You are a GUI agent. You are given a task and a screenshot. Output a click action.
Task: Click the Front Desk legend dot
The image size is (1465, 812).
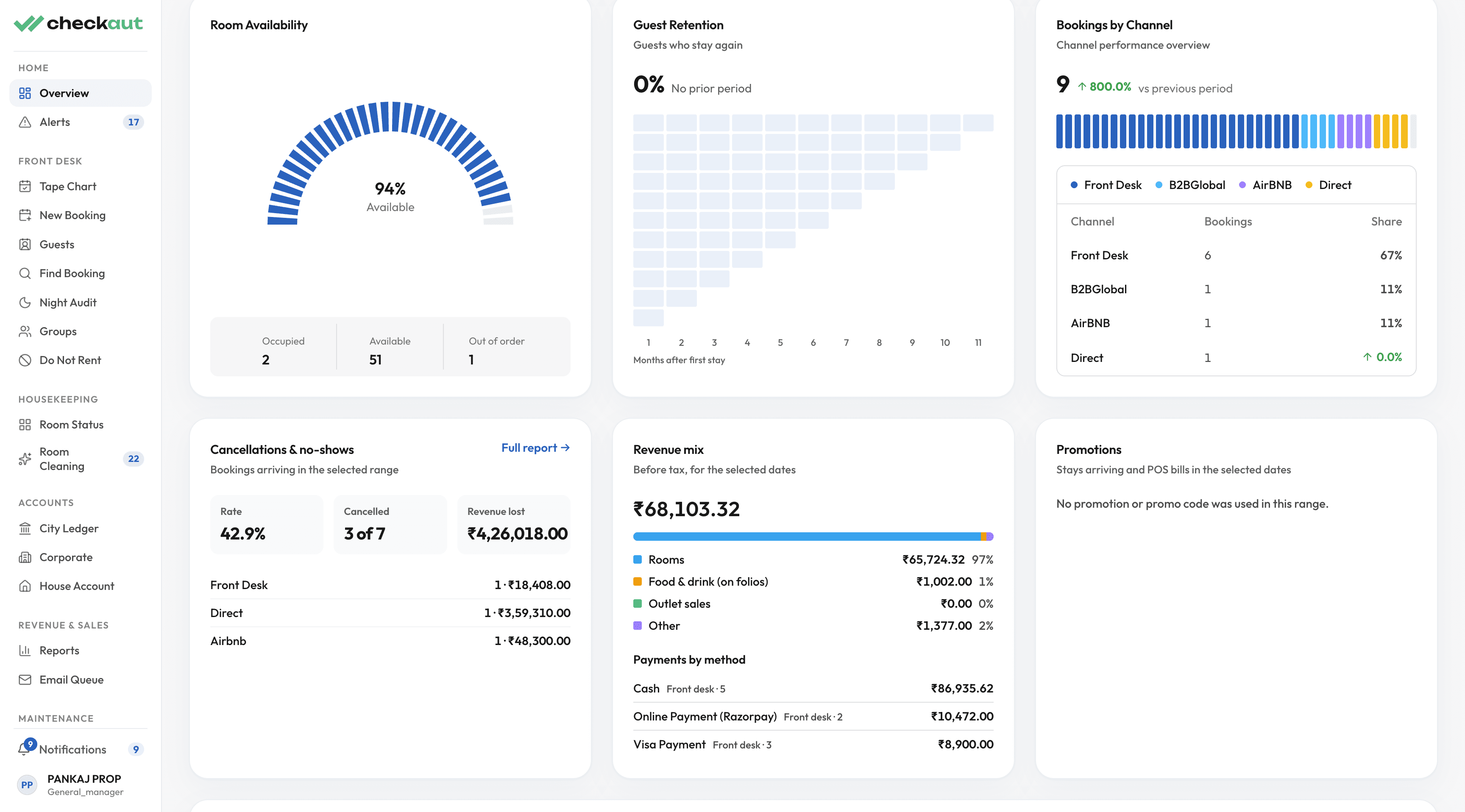tap(1074, 185)
